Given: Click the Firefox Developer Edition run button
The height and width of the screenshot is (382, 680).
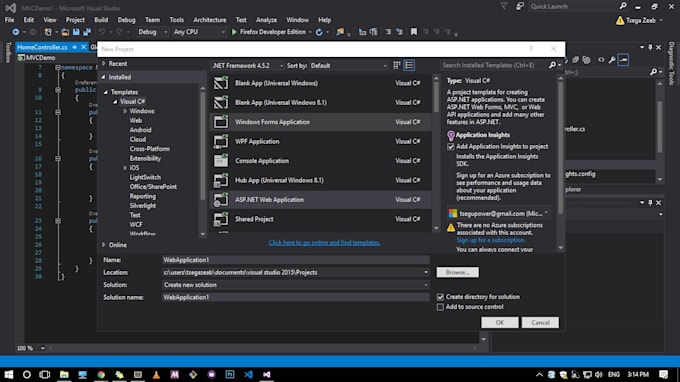Looking at the screenshot, I should pyautogui.click(x=271, y=32).
